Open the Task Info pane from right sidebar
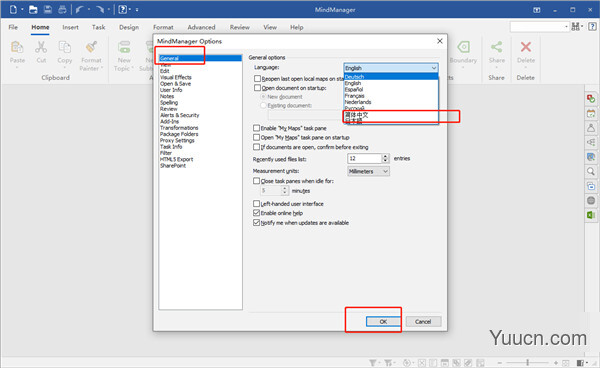600x368 pixels. coord(591,99)
